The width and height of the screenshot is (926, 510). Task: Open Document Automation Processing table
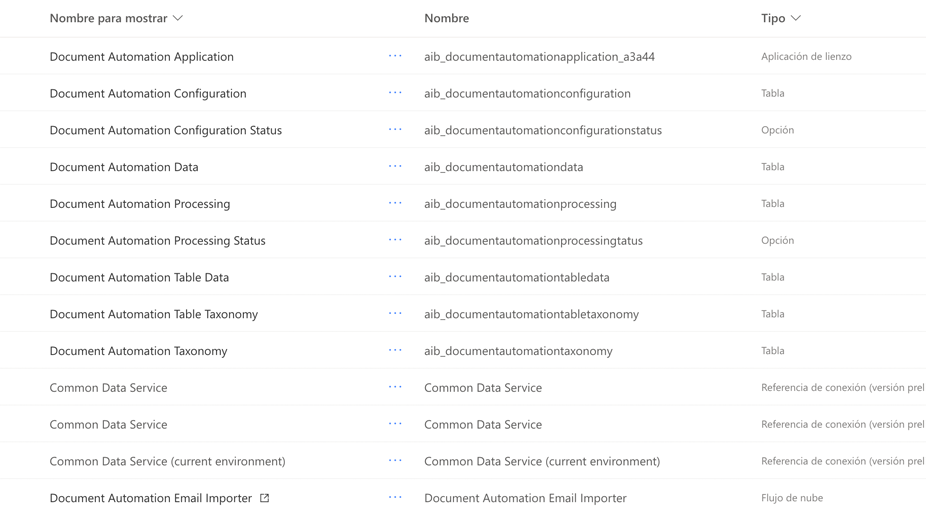point(140,204)
